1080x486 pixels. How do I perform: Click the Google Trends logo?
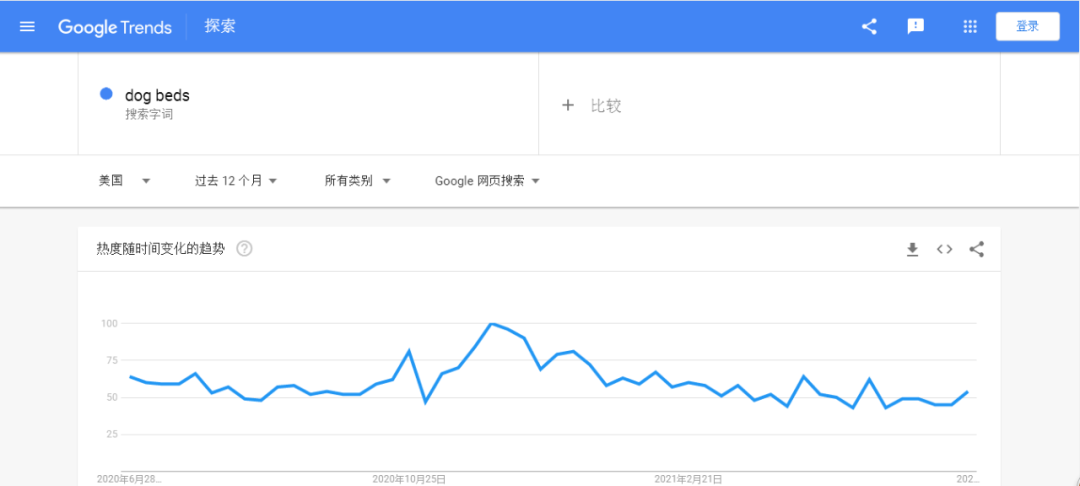(x=115, y=27)
